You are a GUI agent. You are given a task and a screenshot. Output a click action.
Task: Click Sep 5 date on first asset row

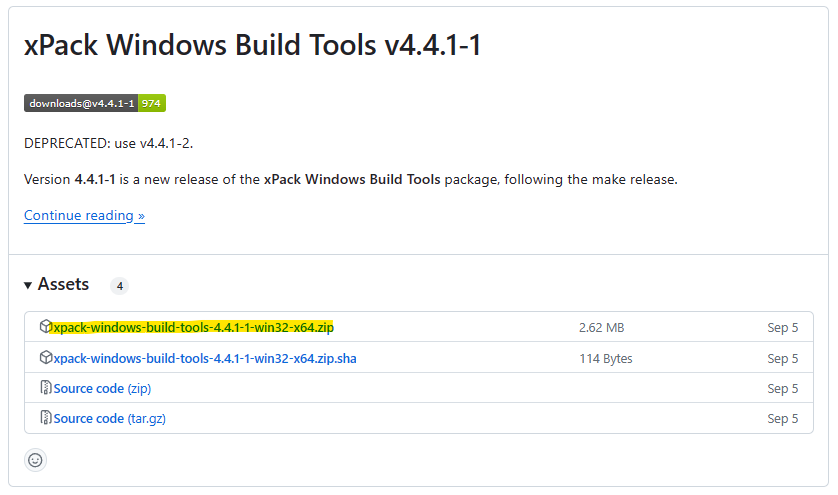[782, 328]
